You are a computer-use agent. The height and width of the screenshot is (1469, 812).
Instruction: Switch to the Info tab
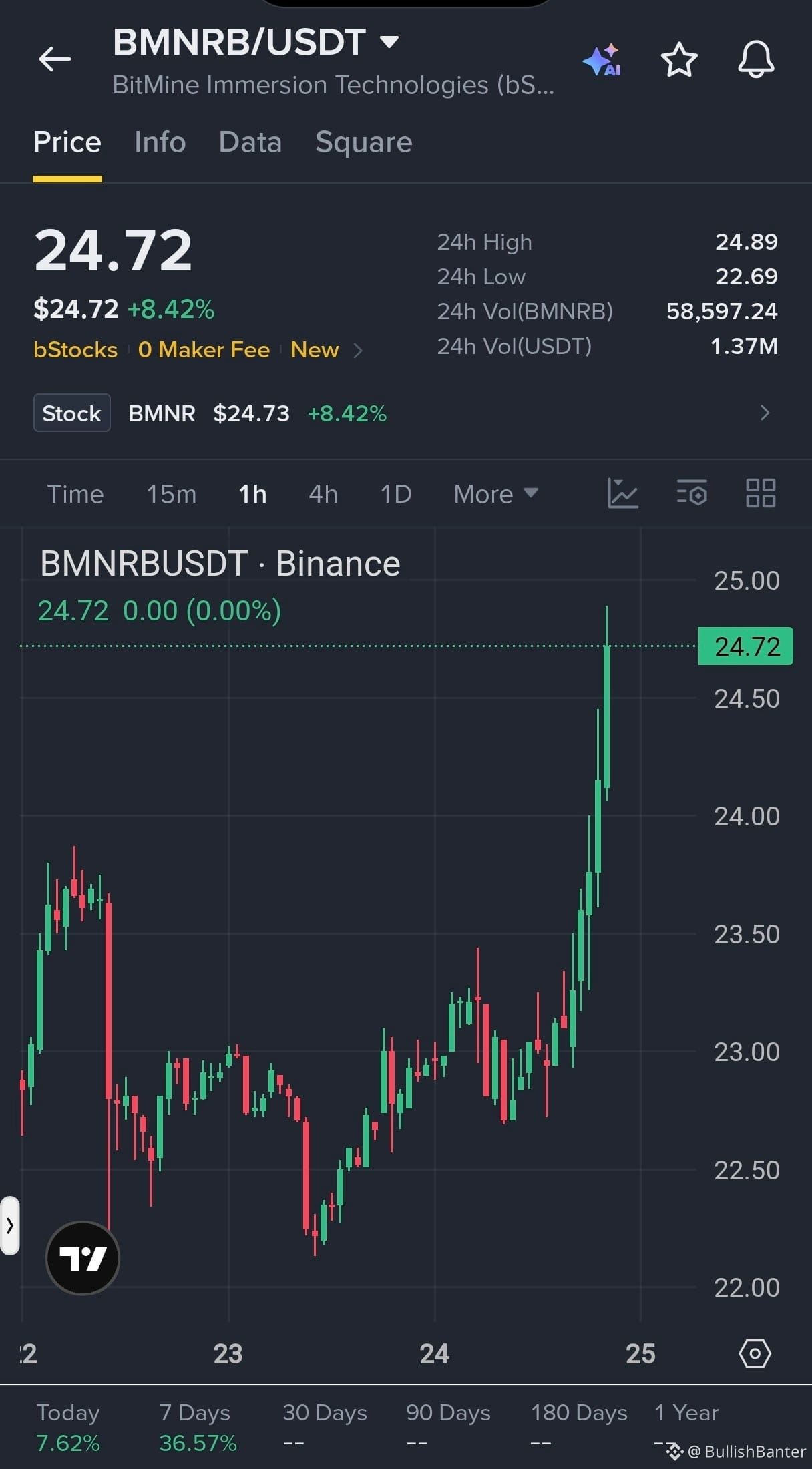(x=160, y=142)
